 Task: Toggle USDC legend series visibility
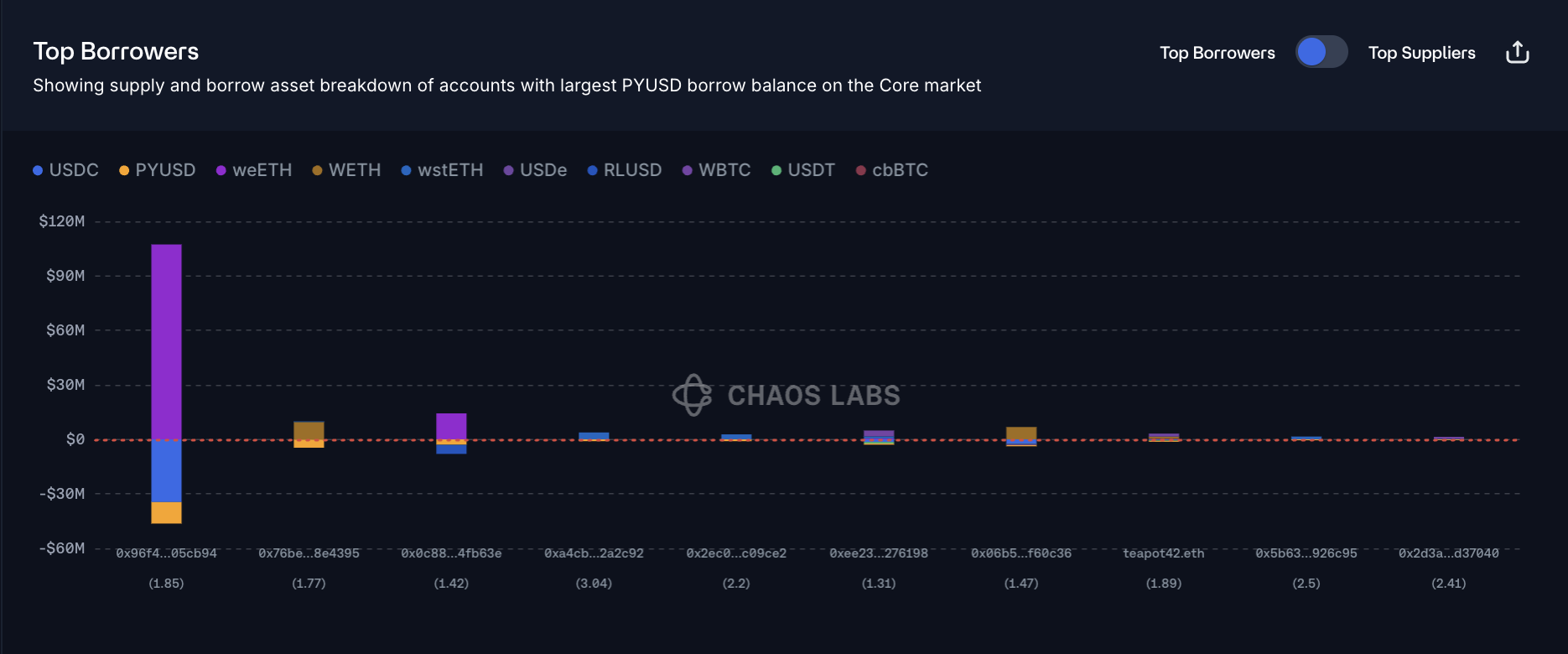click(x=66, y=170)
